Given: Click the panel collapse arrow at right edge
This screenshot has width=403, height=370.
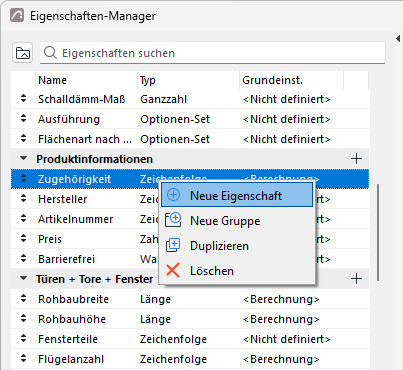Looking at the screenshot, I should (x=398, y=38).
